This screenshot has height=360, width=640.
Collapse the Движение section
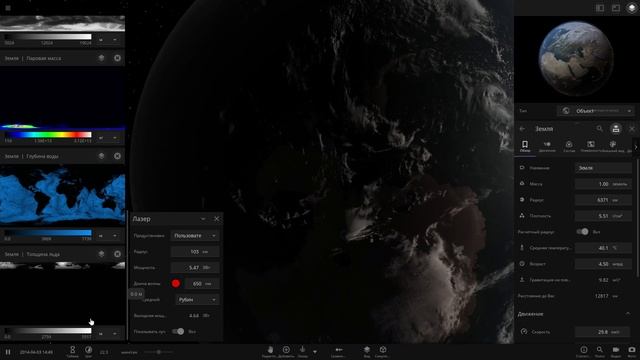pos(628,313)
